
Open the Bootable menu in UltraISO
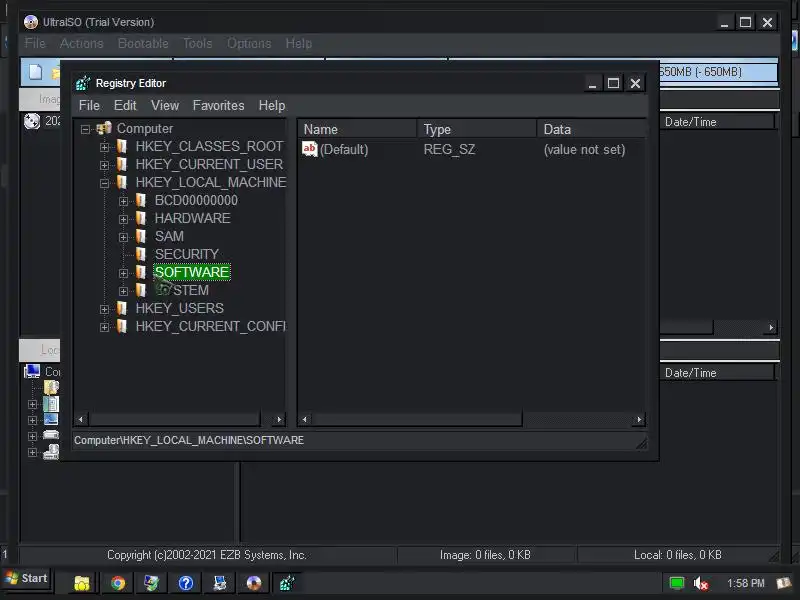tap(143, 43)
